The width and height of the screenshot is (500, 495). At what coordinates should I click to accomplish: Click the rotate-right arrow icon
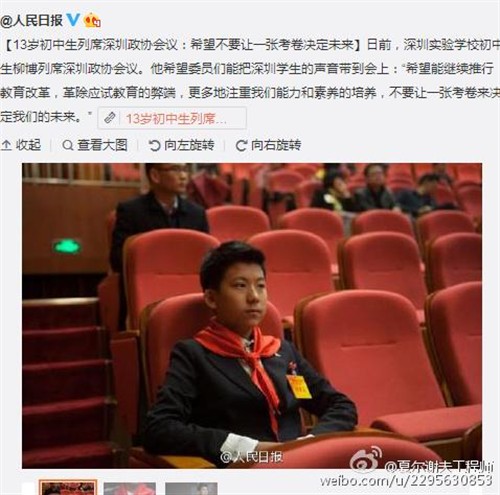coord(241,145)
